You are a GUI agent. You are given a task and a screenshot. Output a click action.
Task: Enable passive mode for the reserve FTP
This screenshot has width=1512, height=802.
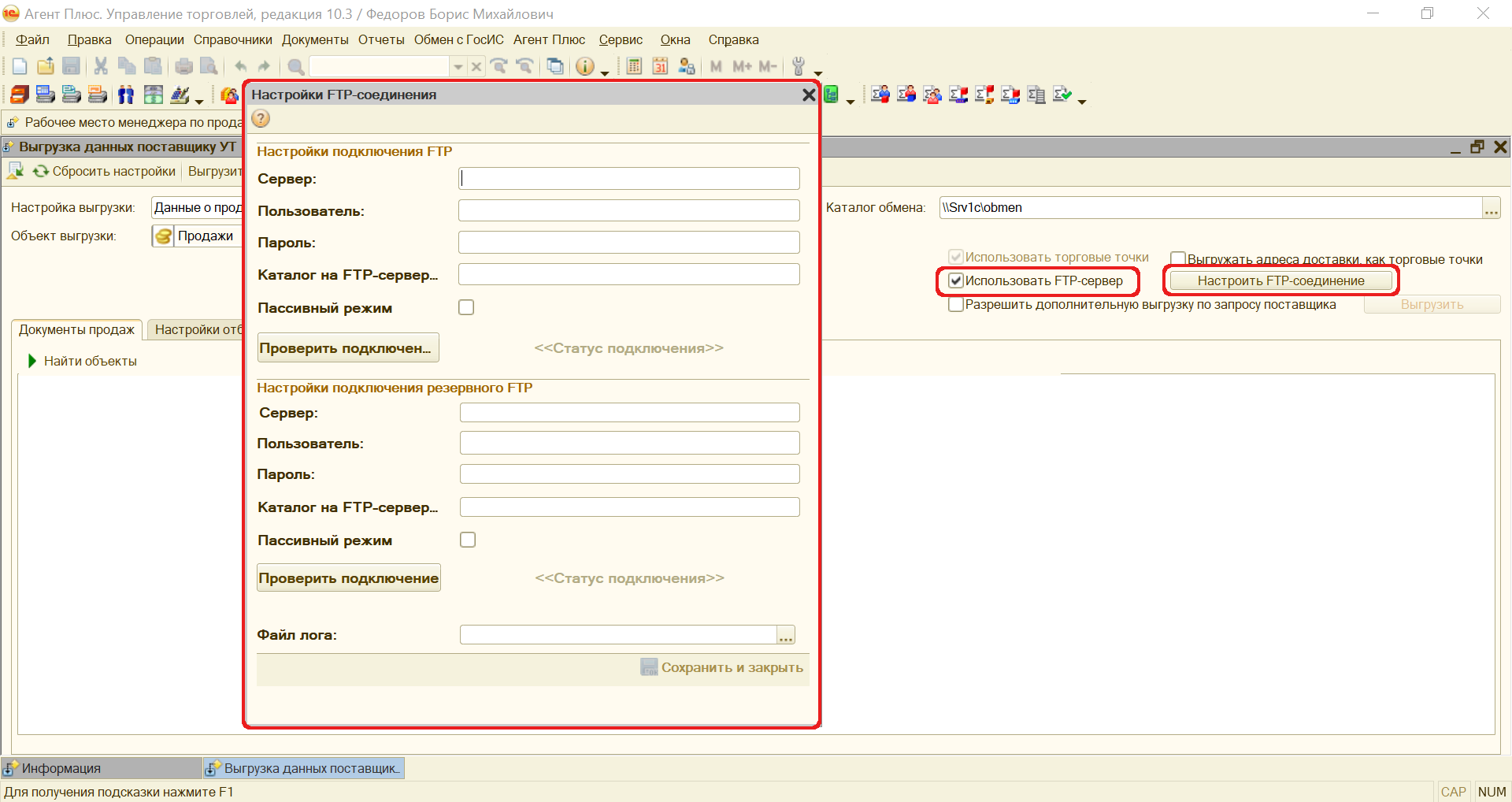468,540
